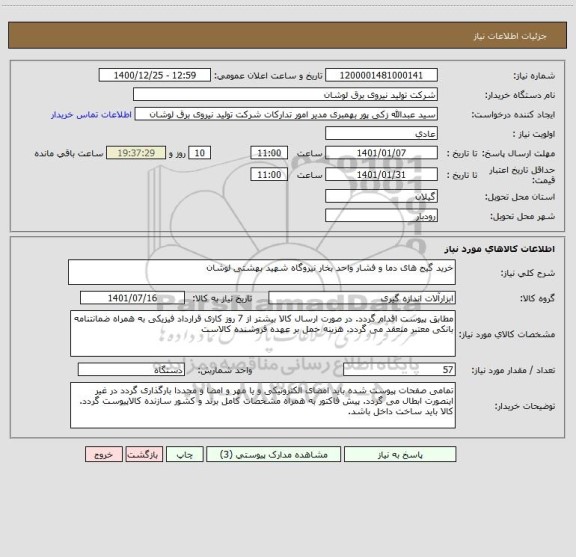Click the label تعداد / مقدار مورد نیاز
Viewport: 576px width, 557px height.
pos(513,370)
